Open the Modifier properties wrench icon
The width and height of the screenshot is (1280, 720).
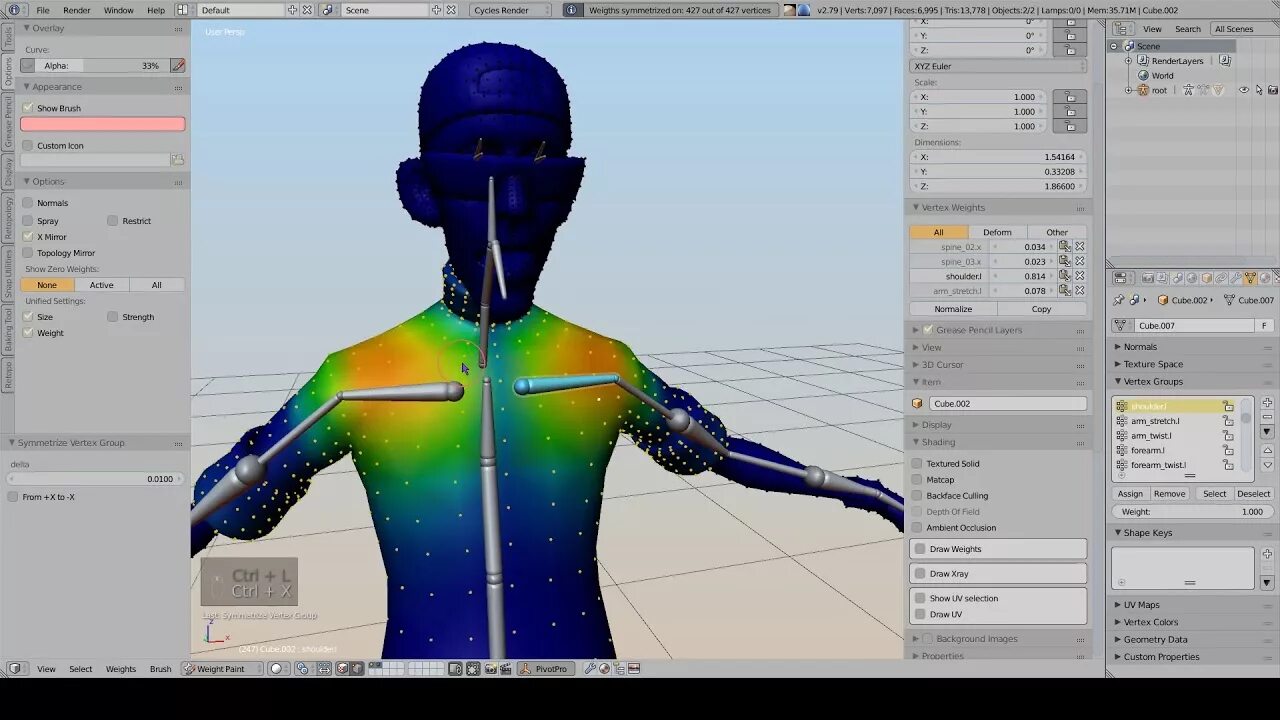tap(1236, 278)
